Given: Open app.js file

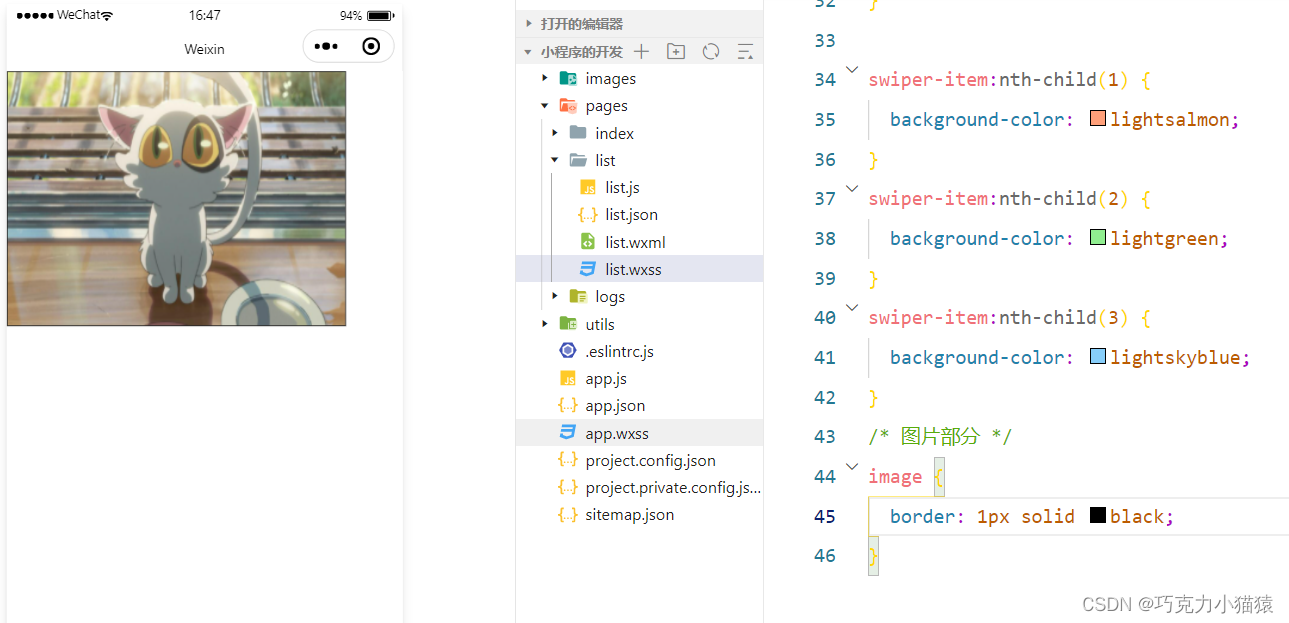Looking at the screenshot, I should 606,378.
